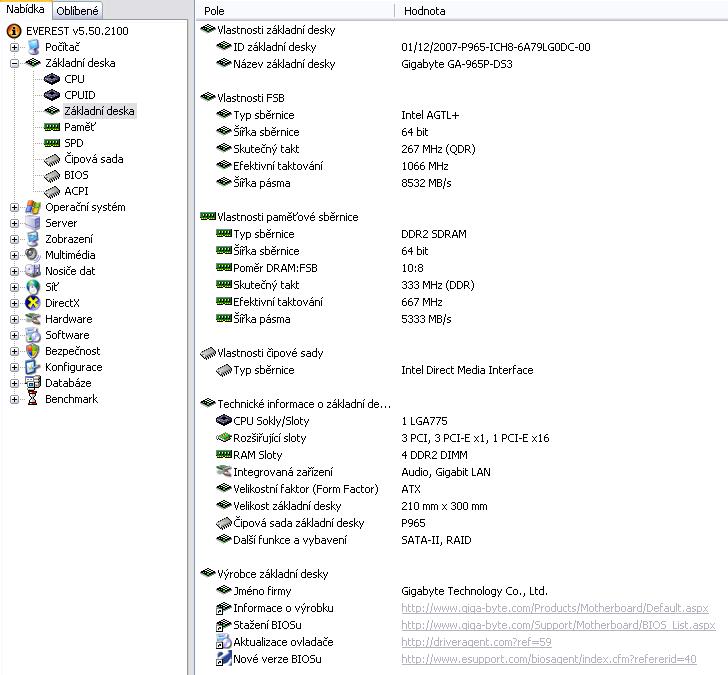Open the giga-byte.com Products Motherboard link

click(555, 608)
